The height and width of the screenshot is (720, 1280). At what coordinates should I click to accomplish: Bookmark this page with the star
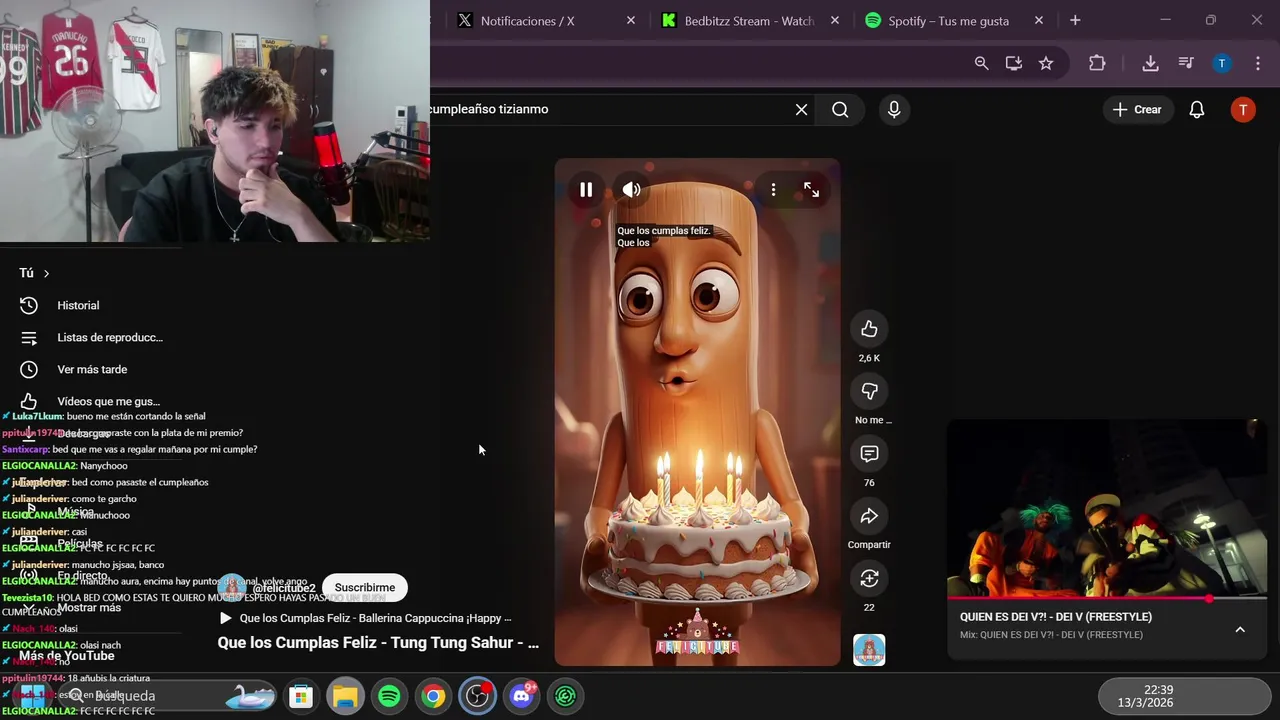(x=1045, y=63)
